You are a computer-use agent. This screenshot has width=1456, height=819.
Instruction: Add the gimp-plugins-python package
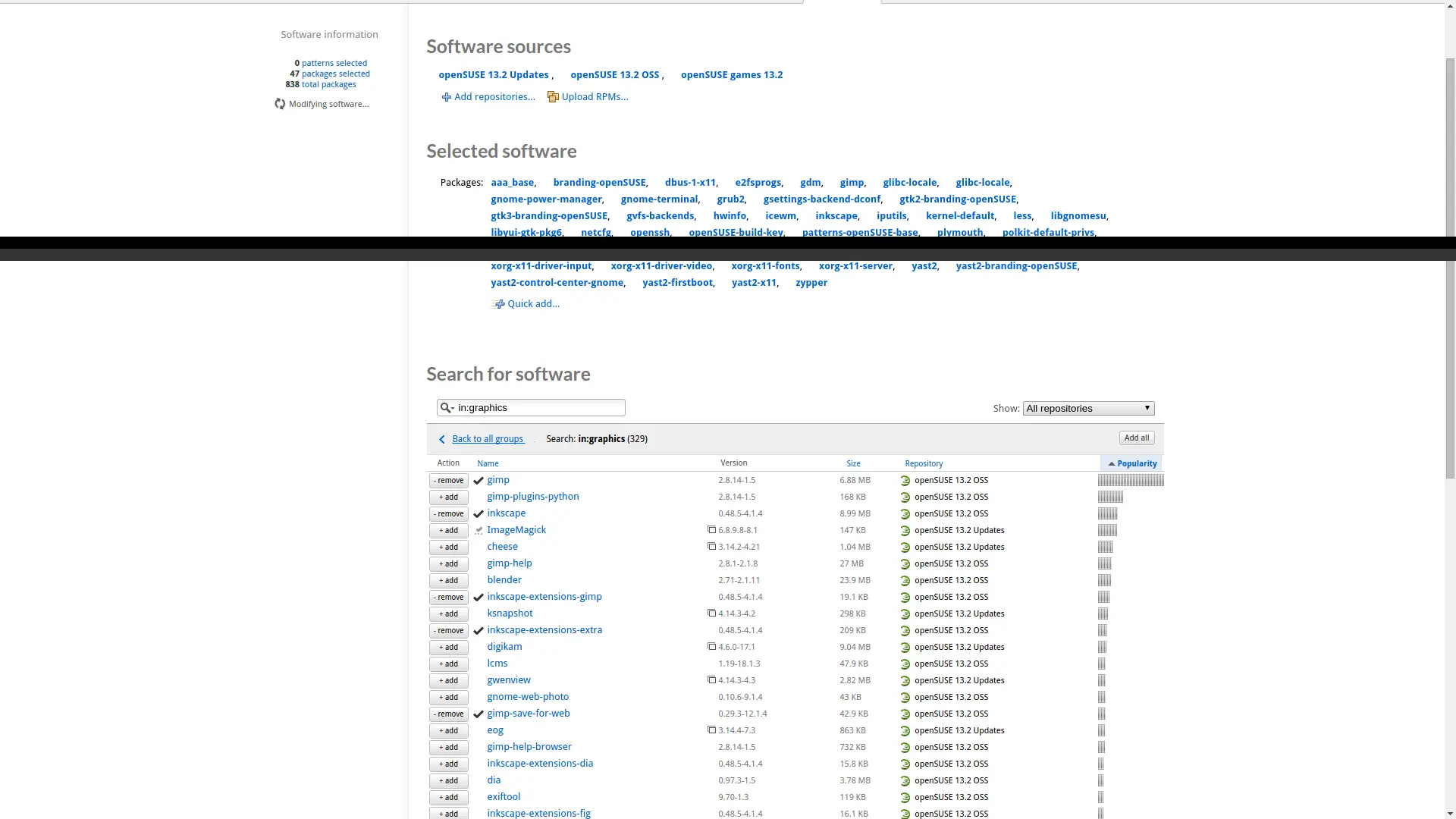449,497
